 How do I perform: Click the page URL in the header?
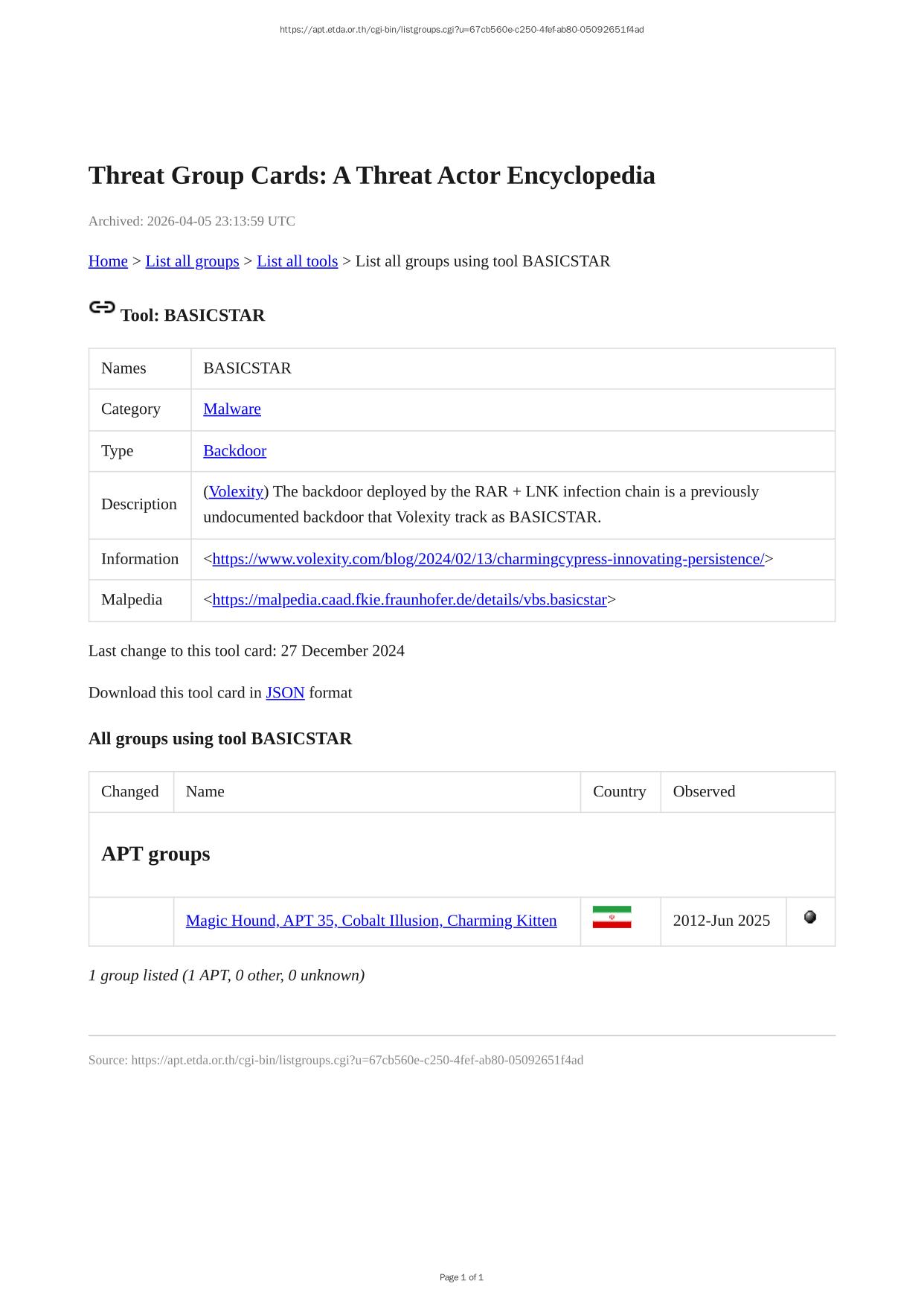pos(461,30)
